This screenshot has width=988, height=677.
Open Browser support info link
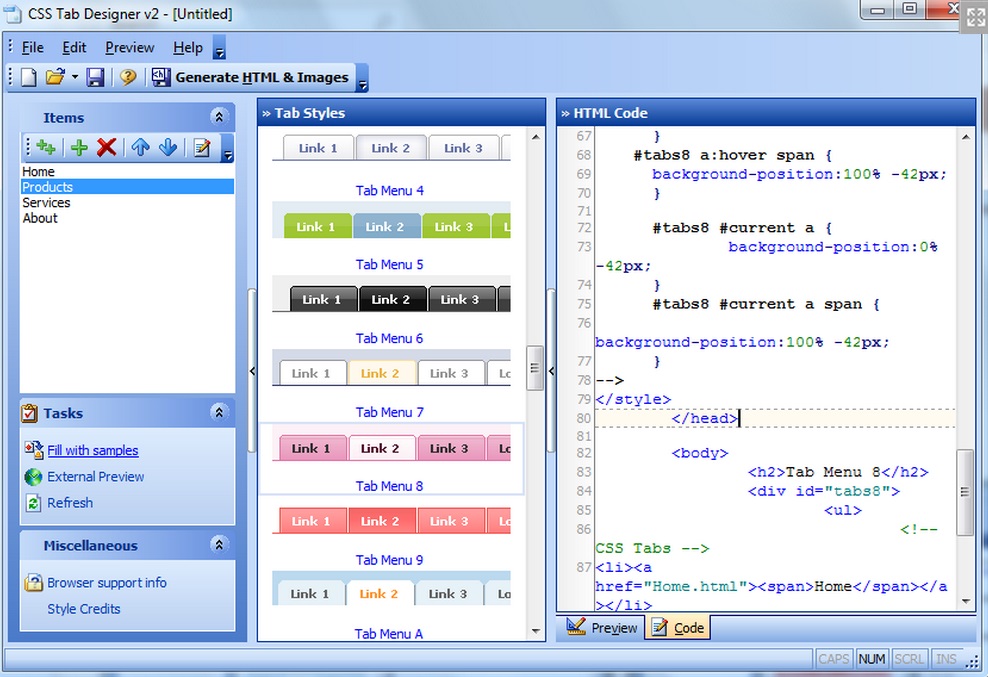coord(107,583)
